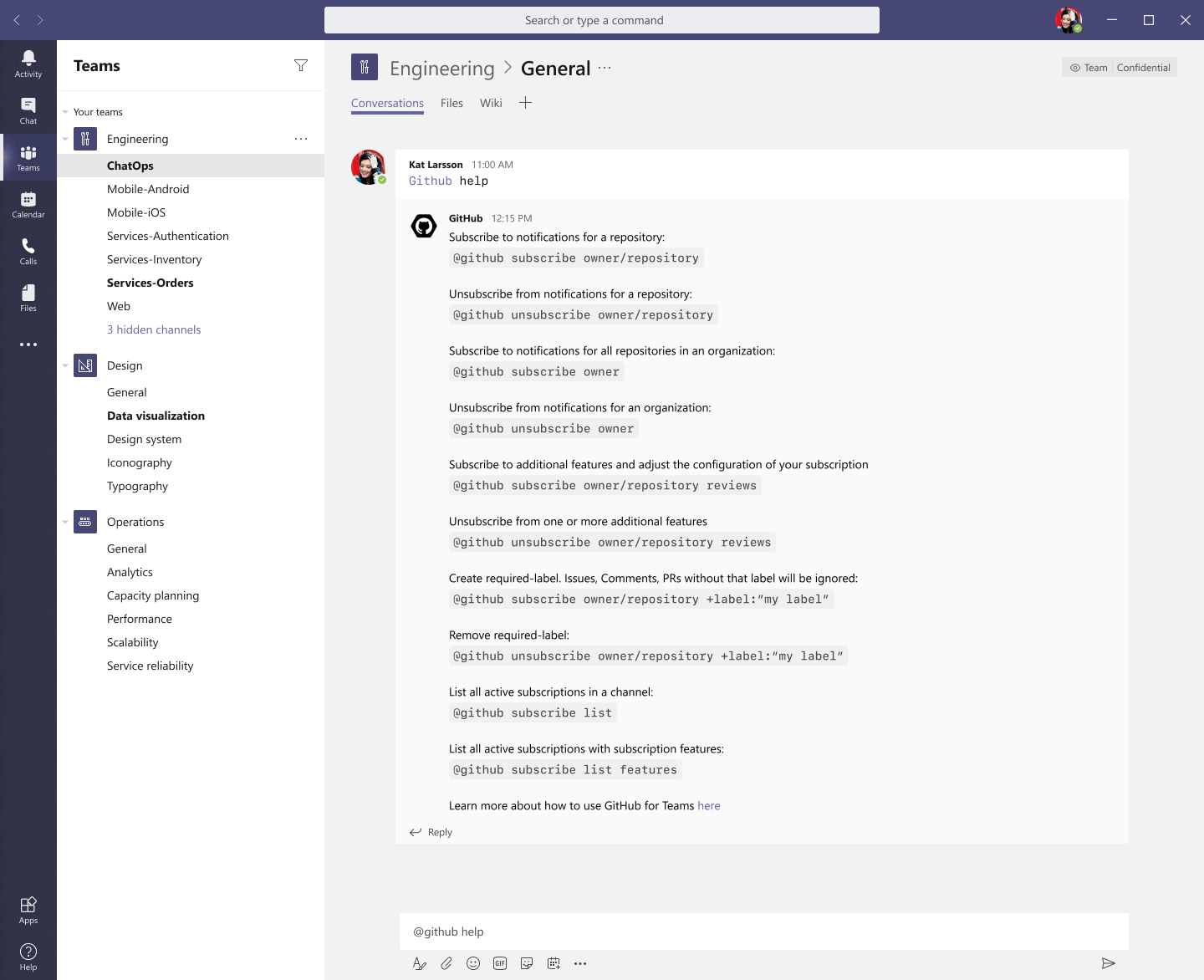The width and height of the screenshot is (1204, 980).
Task: Collapse the Your teams section
Action: pyautogui.click(x=65, y=111)
